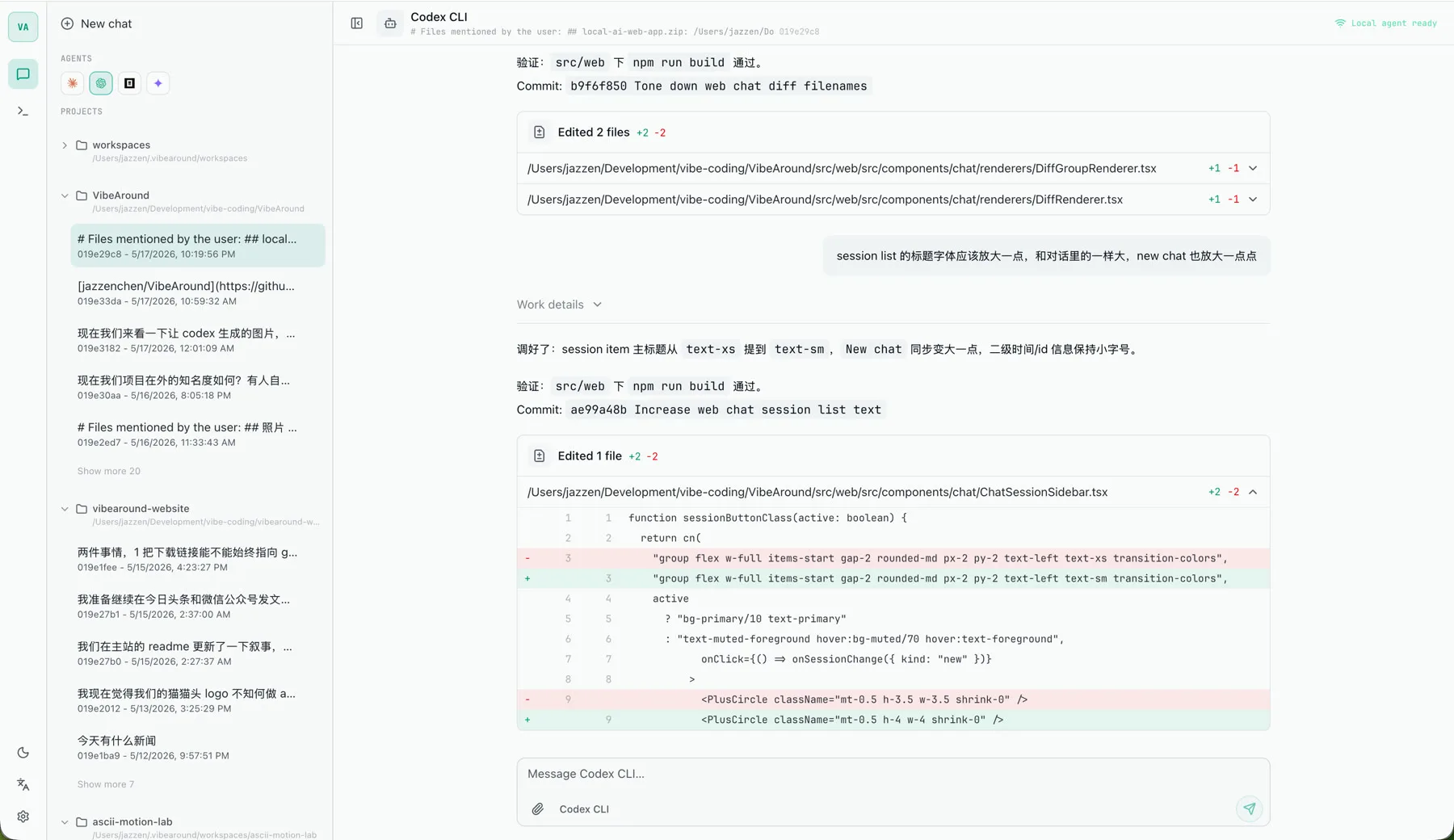Click the DiffRenderer.tsx file path
This screenshot has width=1454, height=840.
pos(825,199)
